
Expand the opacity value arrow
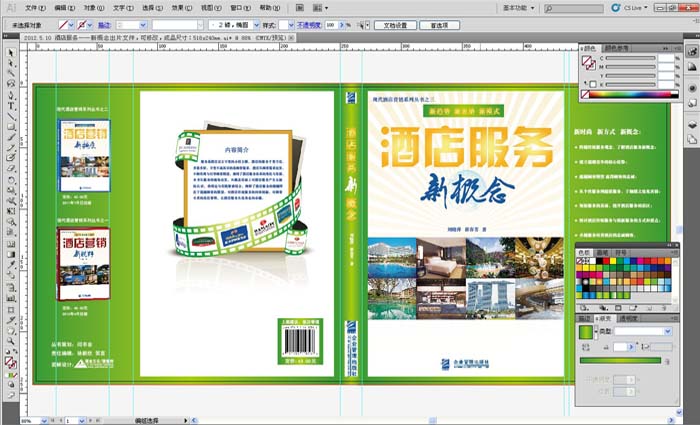(342, 25)
